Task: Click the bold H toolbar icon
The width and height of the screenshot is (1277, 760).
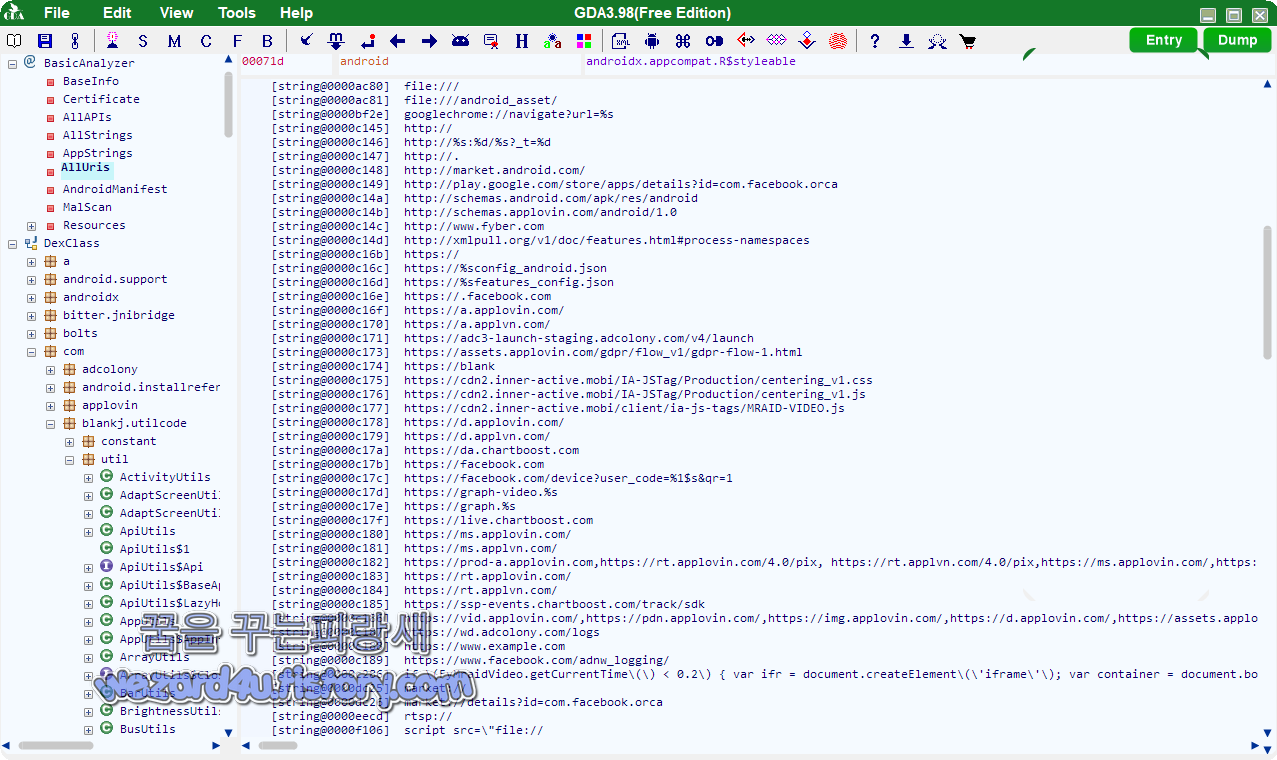Action: (x=522, y=41)
